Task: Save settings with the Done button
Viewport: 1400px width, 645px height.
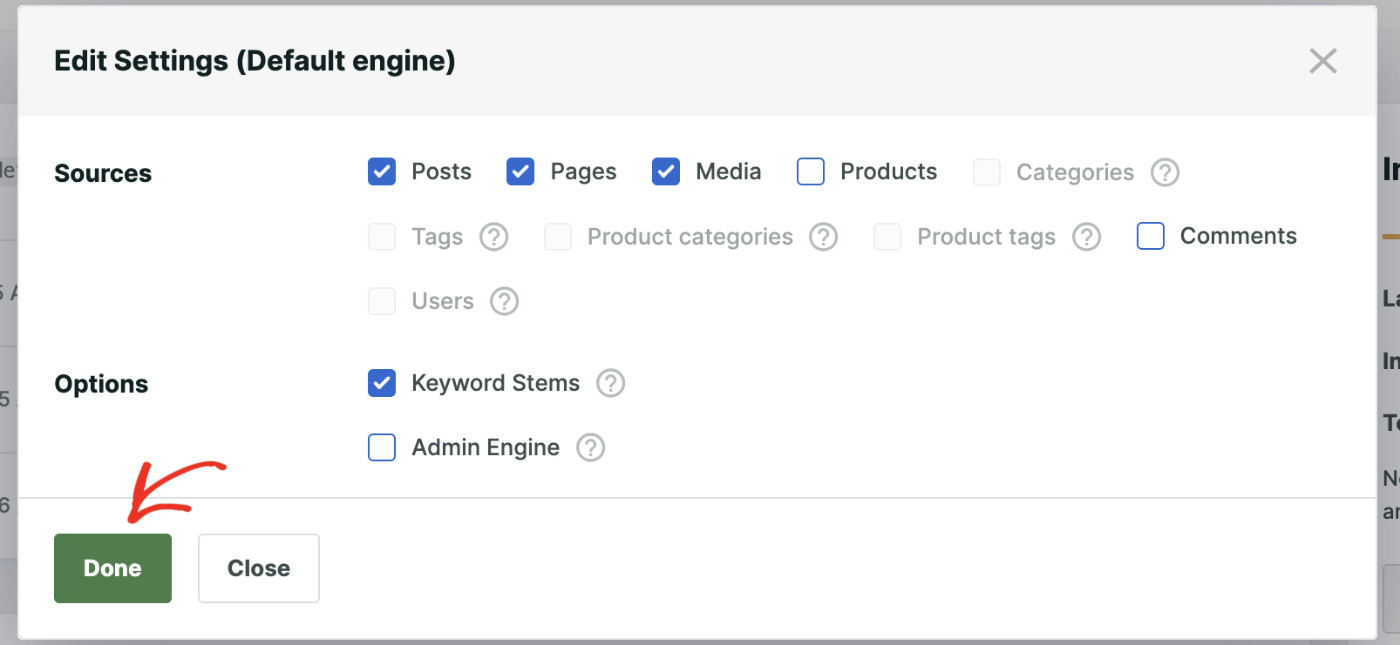Action: [x=112, y=568]
